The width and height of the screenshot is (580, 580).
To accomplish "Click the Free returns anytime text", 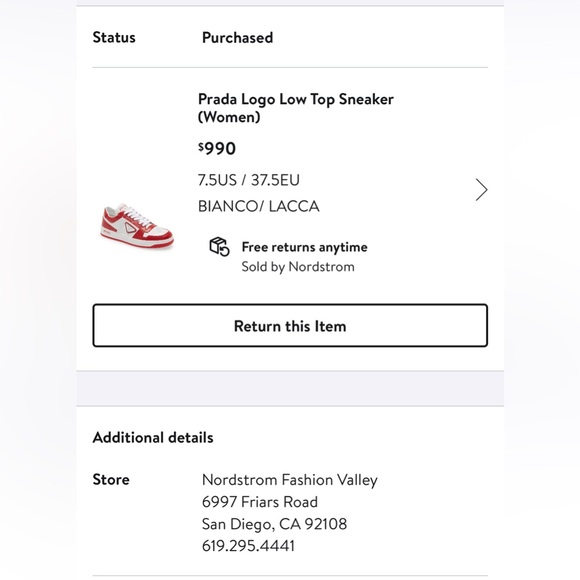I will (x=304, y=247).
